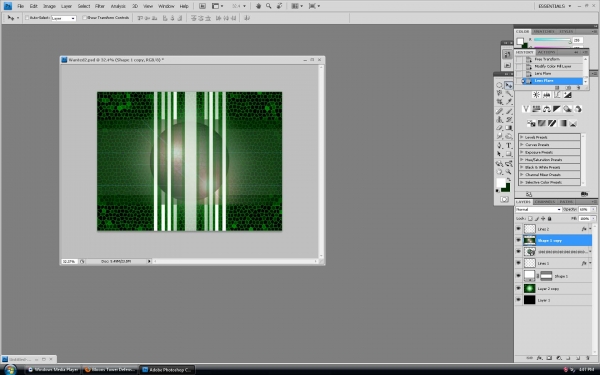The width and height of the screenshot is (600, 375).
Task: Hide the Layer 2 copy layer
Action: pos(518,288)
